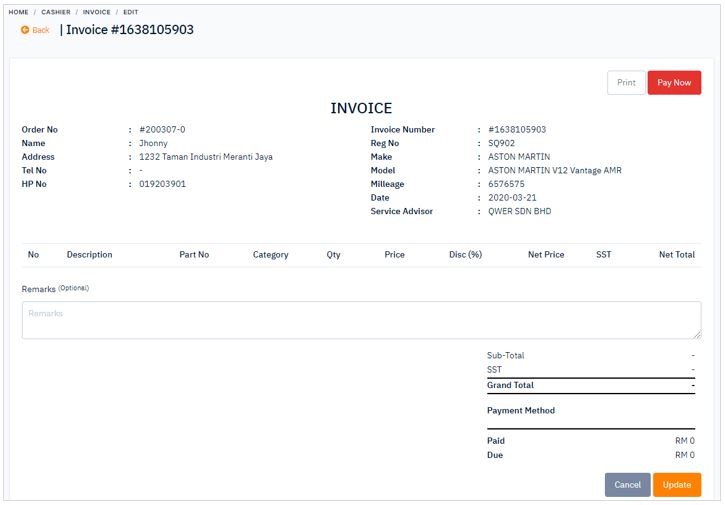Image resolution: width=725 pixels, height=505 pixels.
Task: Click the Description column header
Action: pyautogui.click(x=89, y=254)
